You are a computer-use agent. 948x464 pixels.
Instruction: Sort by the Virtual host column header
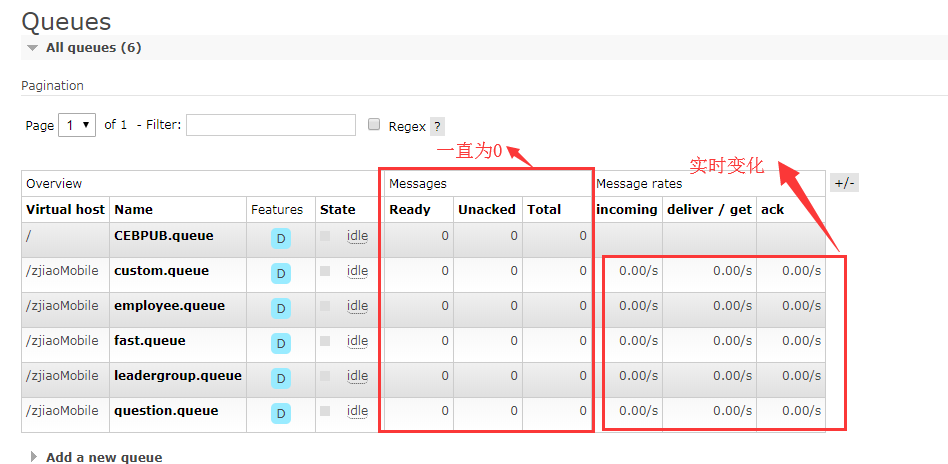[x=65, y=210]
